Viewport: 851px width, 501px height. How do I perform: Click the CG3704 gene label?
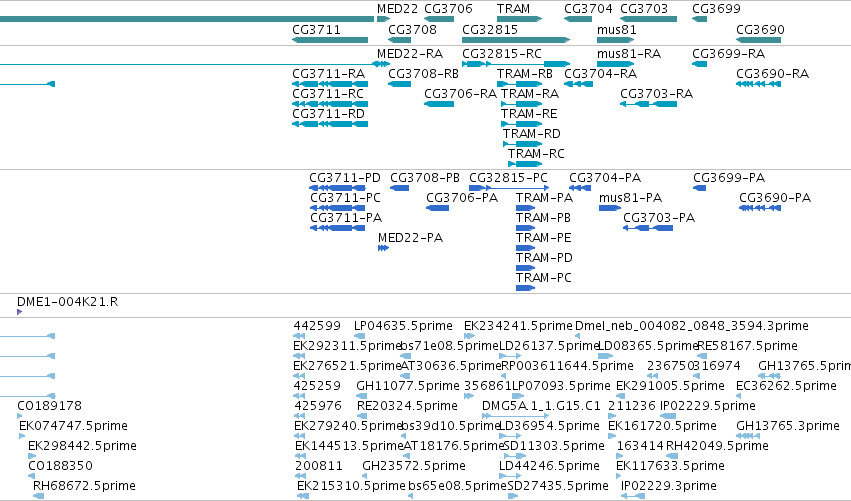click(x=588, y=9)
